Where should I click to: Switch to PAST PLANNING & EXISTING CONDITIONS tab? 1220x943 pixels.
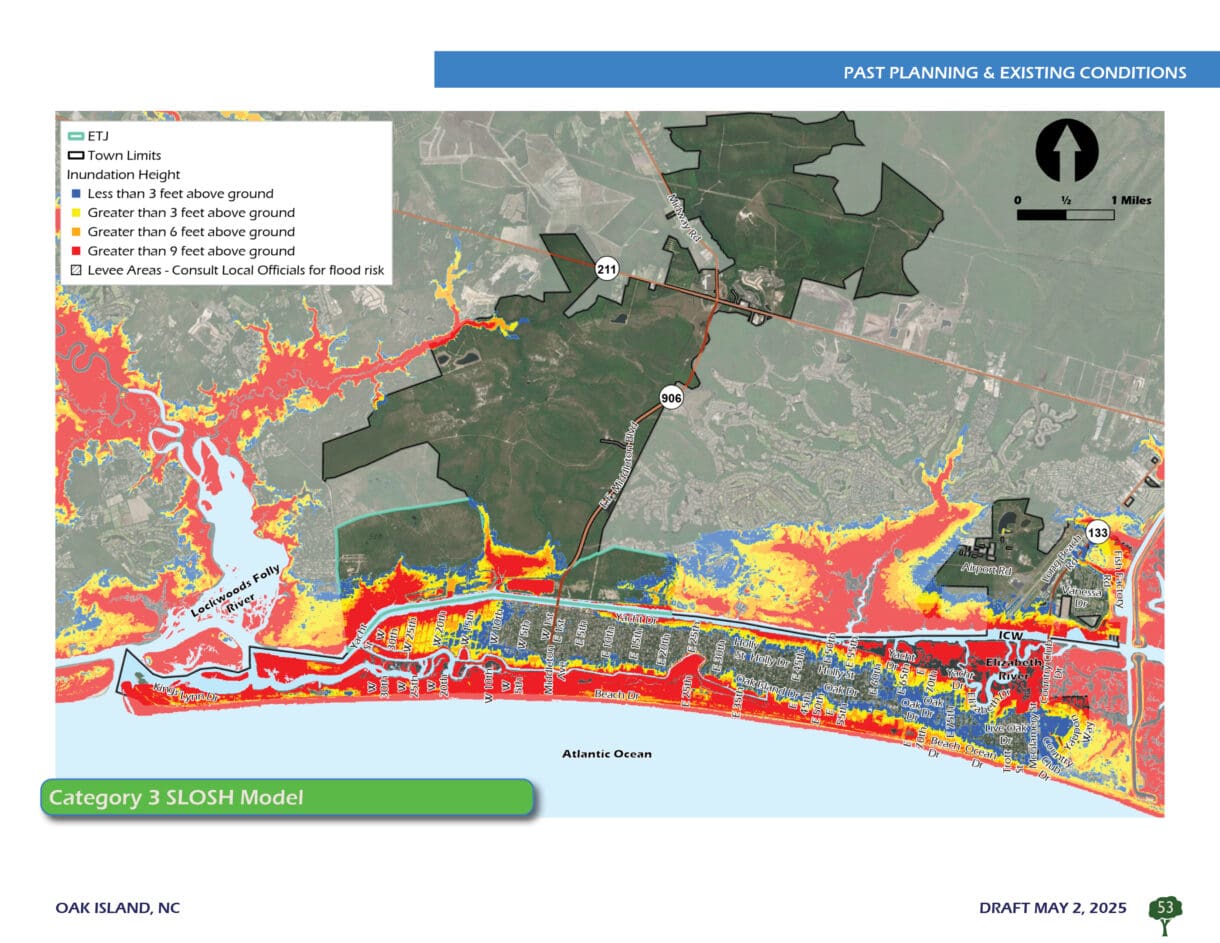point(1014,72)
